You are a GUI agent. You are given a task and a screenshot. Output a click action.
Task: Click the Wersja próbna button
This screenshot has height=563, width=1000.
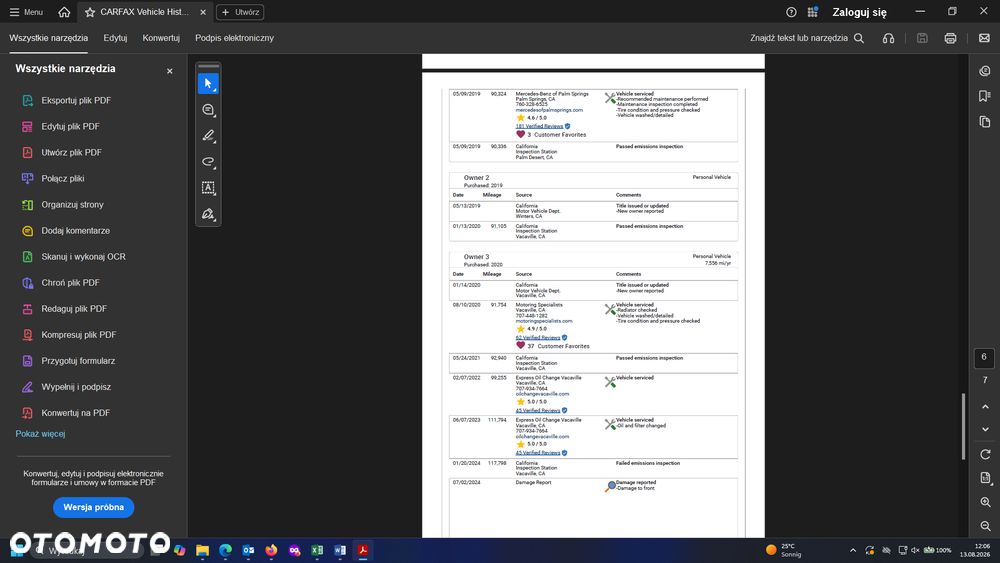94,508
